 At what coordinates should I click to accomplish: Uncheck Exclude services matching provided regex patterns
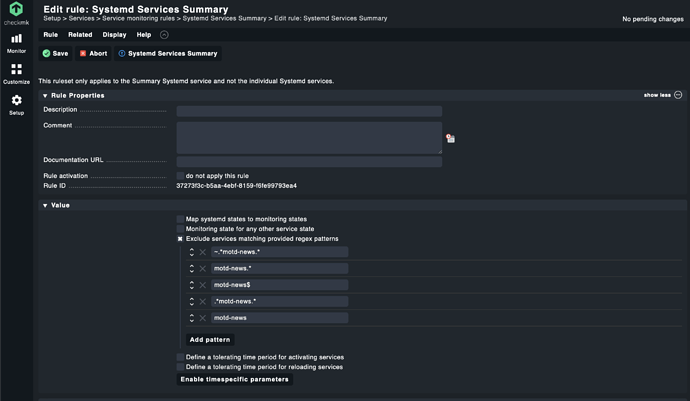coord(180,239)
